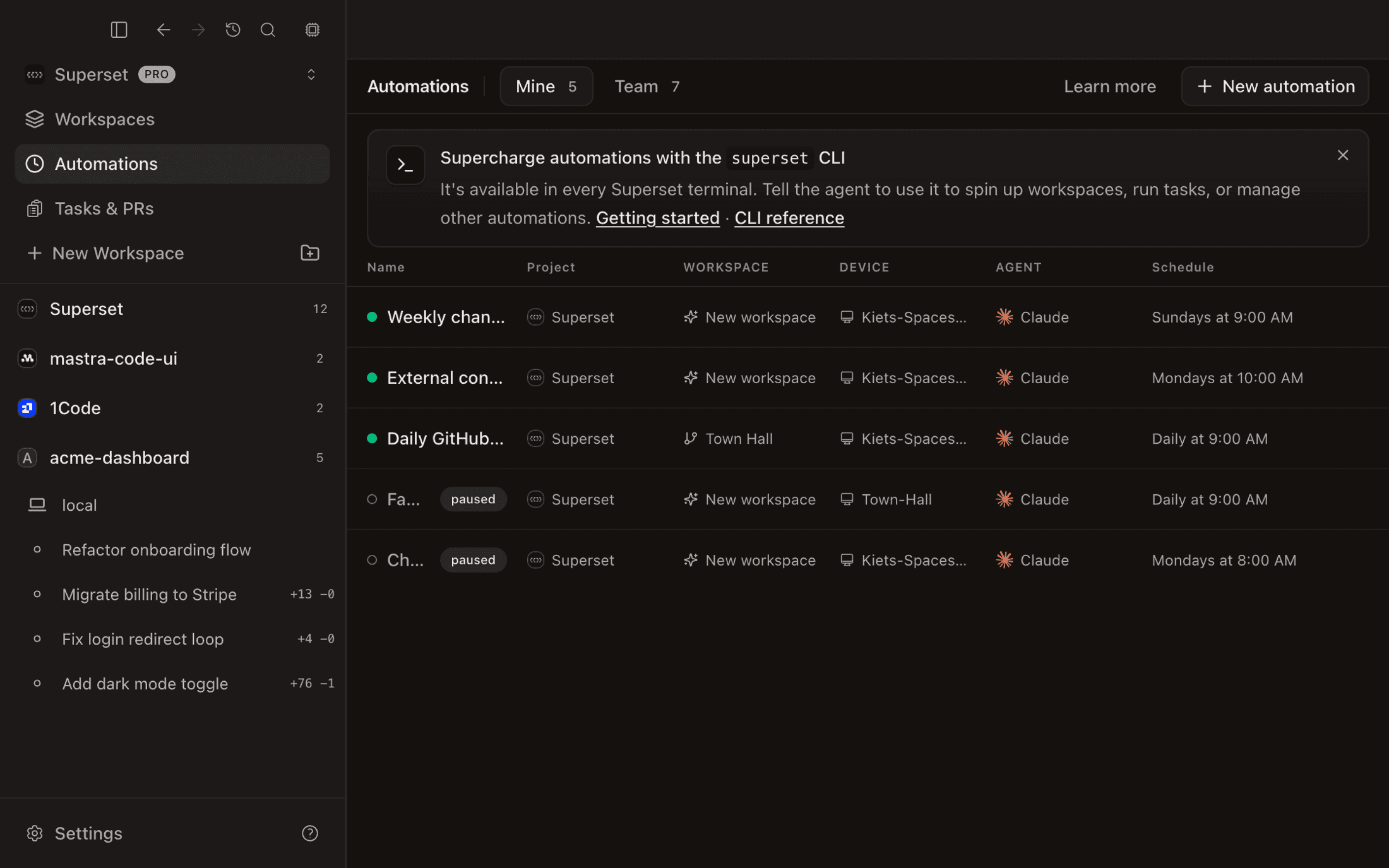This screenshot has height=868, width=1389.
Task: Open the Superset PRO organization switcher
Action: coord(172,74)
